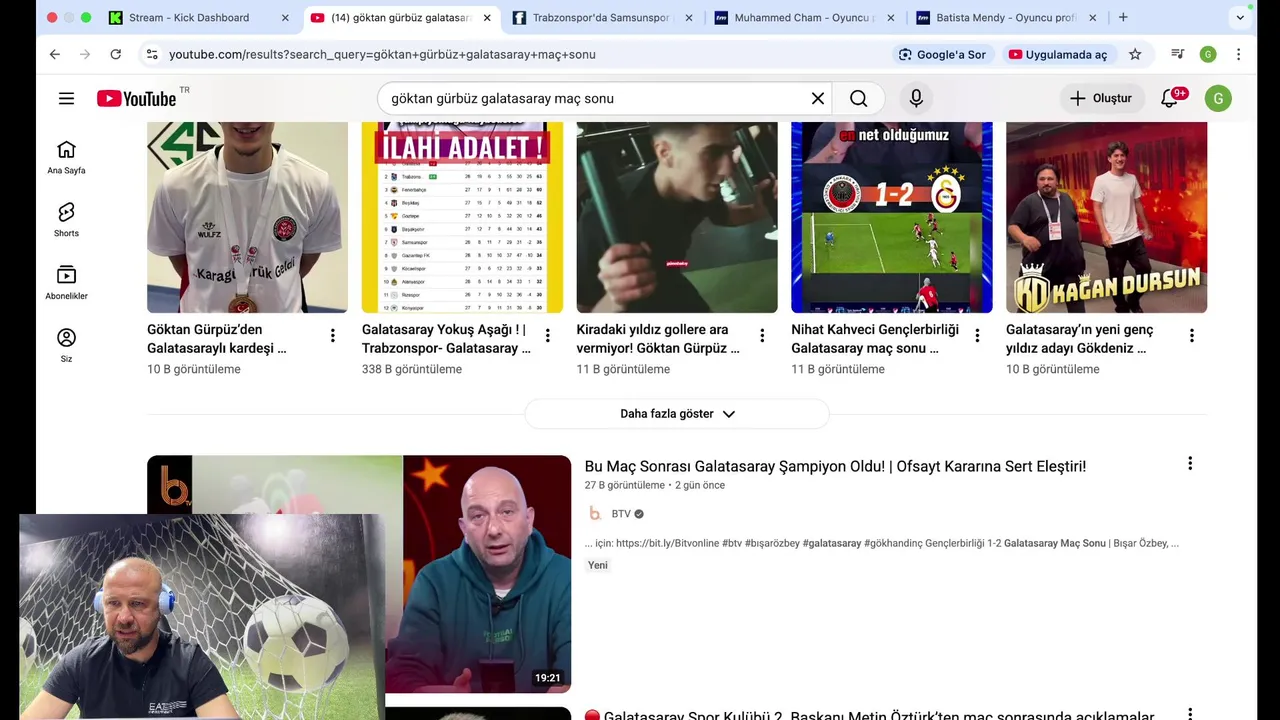Click the Uygulamada aç button
Screen dimensions: 1280x720
point(1057,54)
